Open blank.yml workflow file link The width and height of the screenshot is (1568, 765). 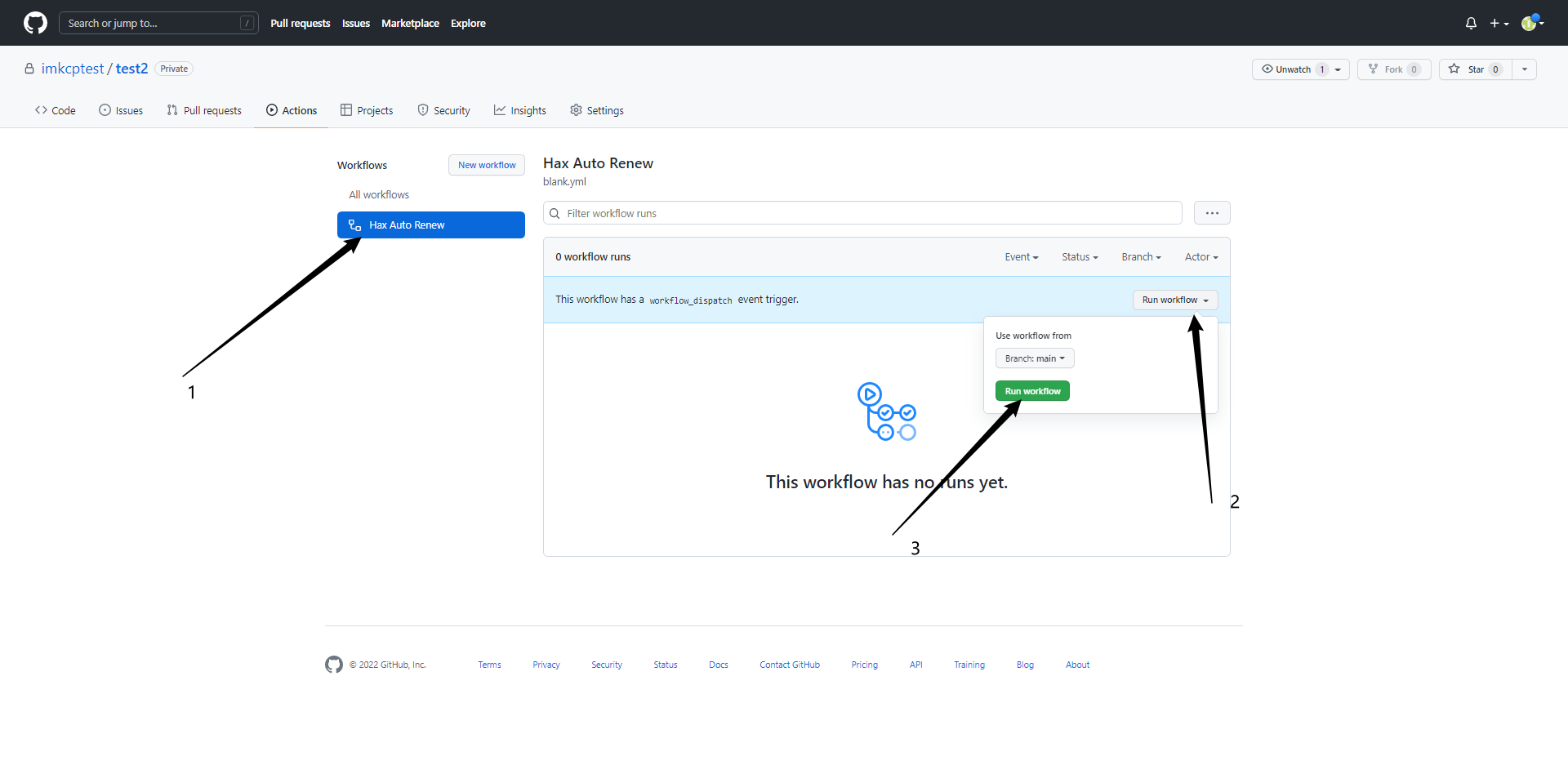click(564, 181)
